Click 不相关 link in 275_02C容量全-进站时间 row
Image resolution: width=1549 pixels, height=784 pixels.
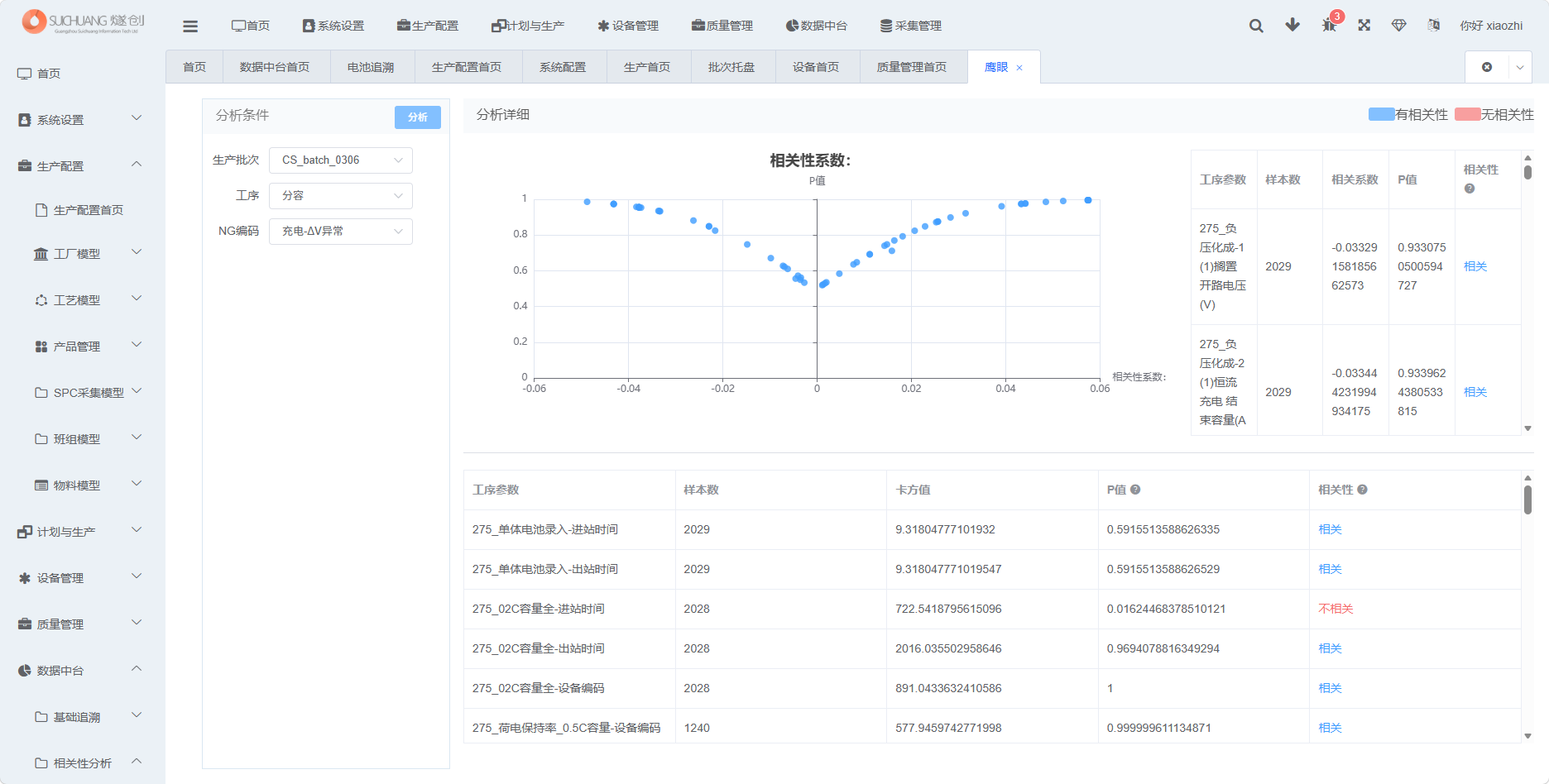1336,609
